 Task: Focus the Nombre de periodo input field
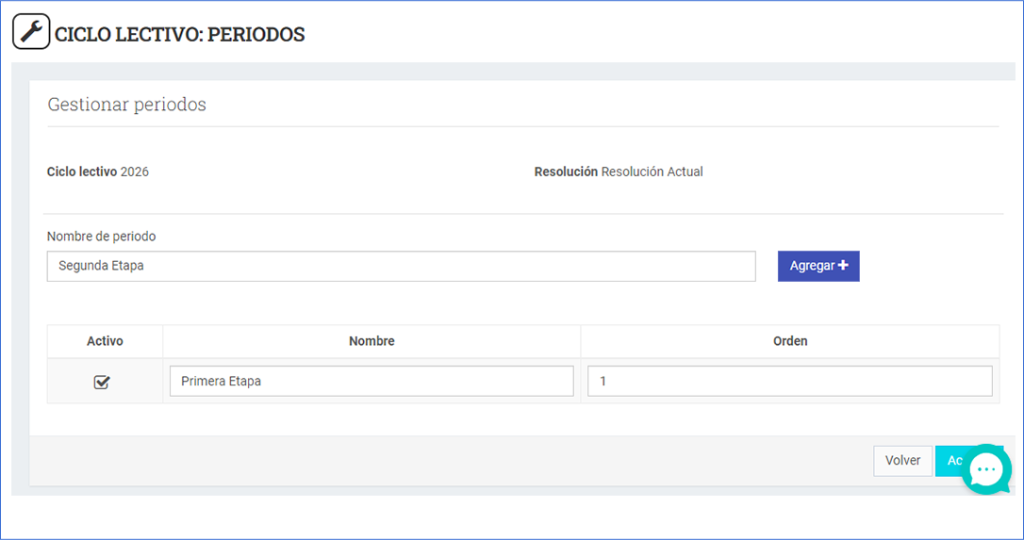(x=400, y=266)
